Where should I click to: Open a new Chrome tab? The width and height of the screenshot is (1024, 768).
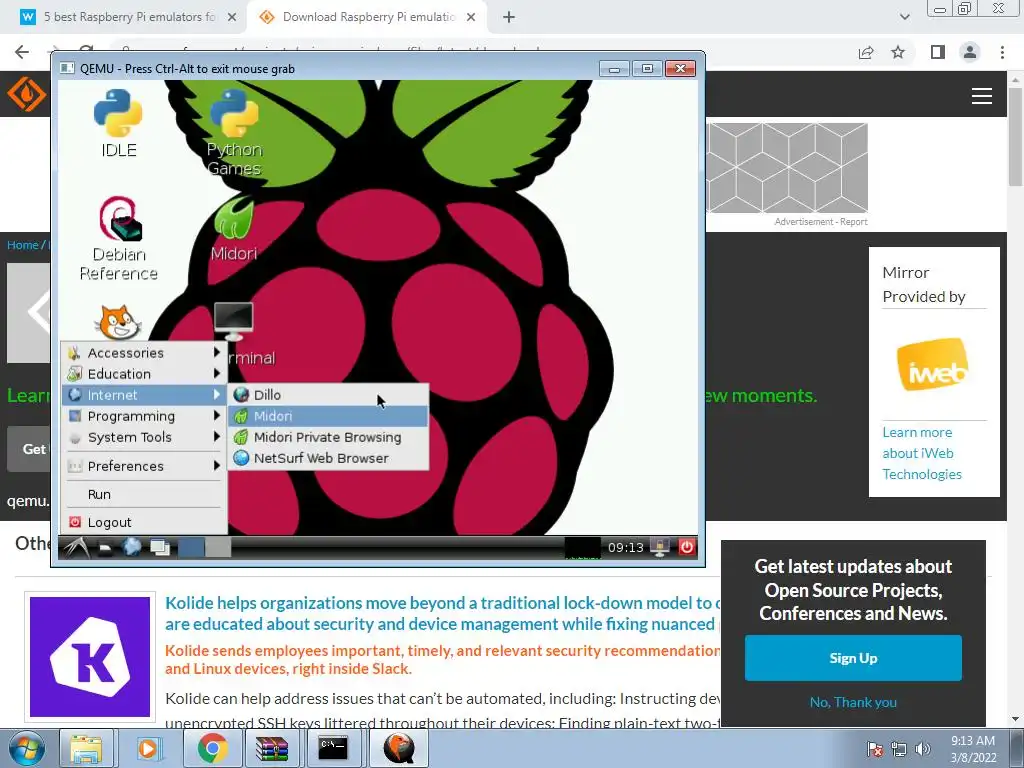click(509, 17)
